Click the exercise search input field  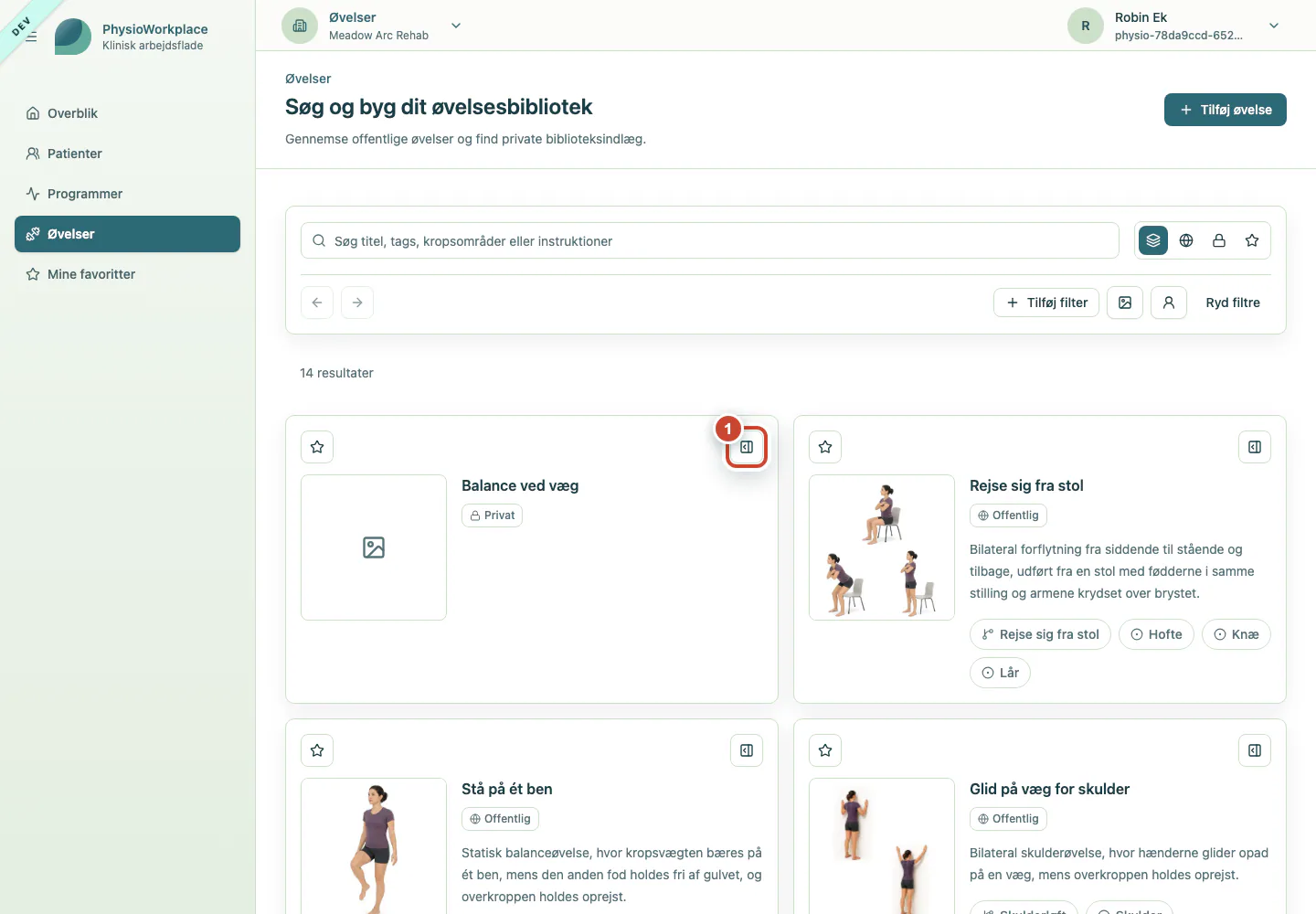click(x=710, y=240)
